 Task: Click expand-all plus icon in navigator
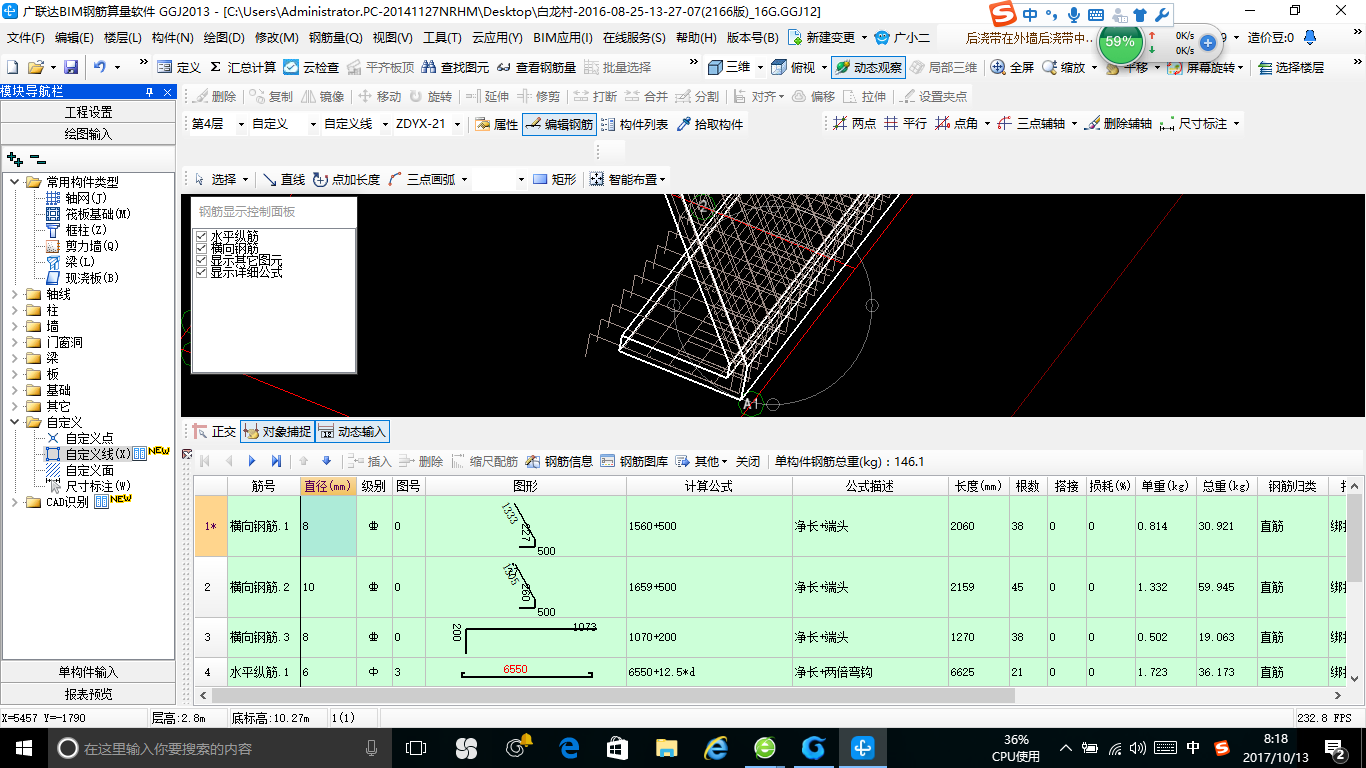pos(14,159)
